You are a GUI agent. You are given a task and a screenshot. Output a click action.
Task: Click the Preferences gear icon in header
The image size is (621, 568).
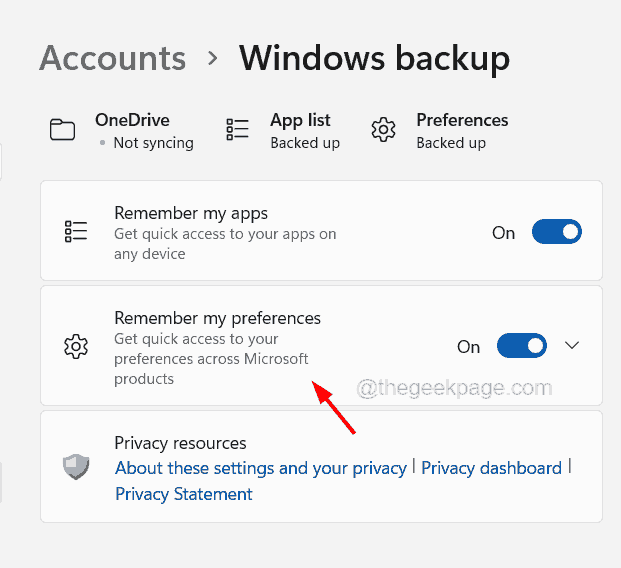pos(383,130)
